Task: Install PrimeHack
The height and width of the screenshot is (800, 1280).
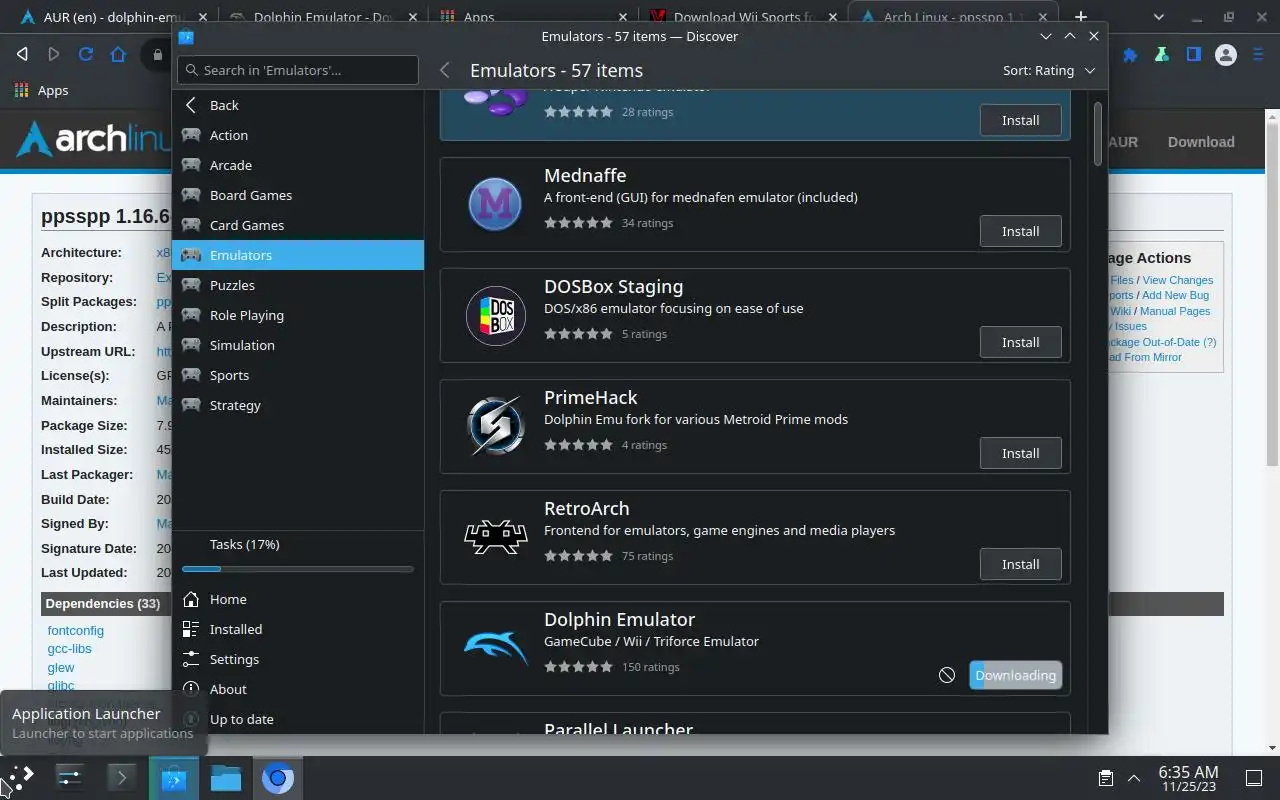Action: click(1020, 453)
